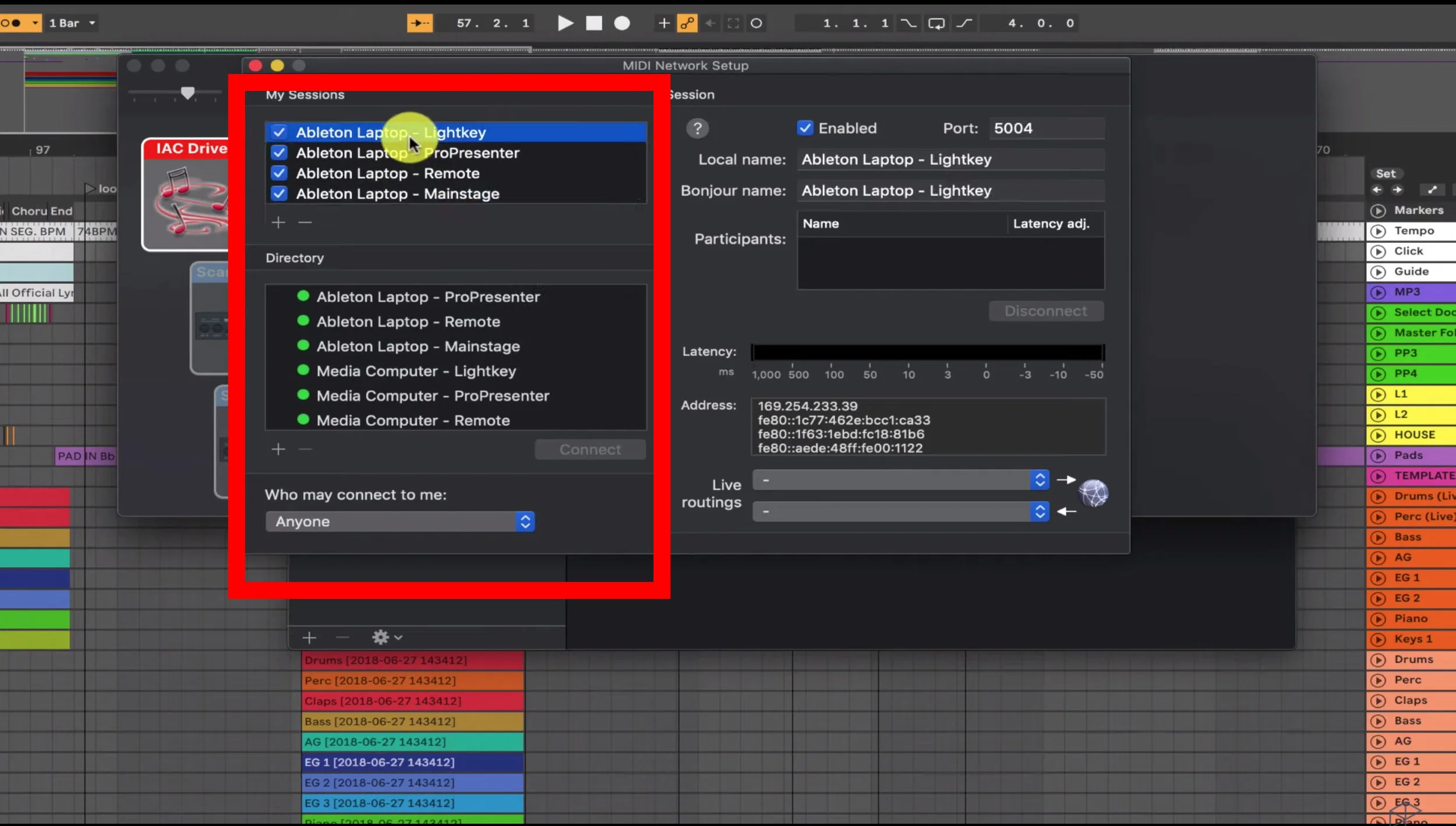Toggle Ableton Laptop - Remote session checkbox
The image size is (1456, 826).
click(280, 173)
